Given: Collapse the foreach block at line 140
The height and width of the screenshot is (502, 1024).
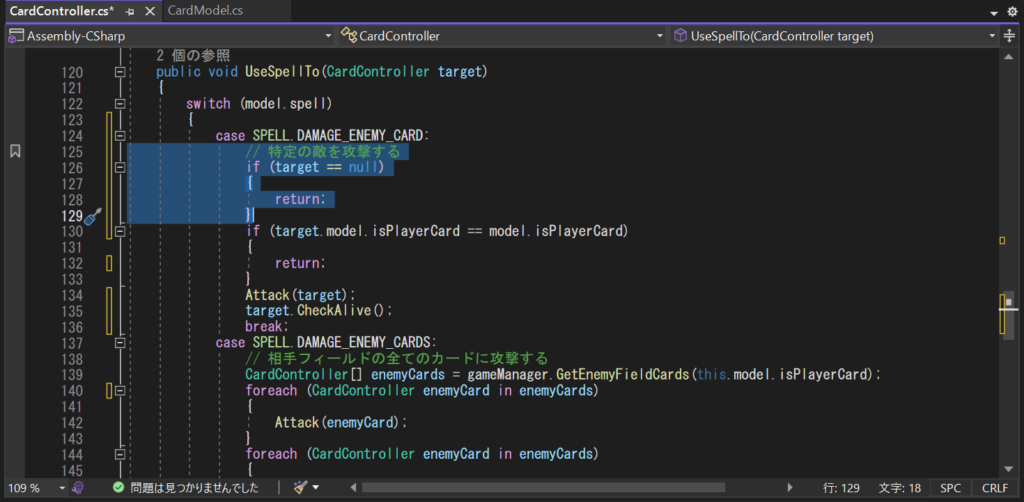Looking at the screenshot, I should pos(120,390).
